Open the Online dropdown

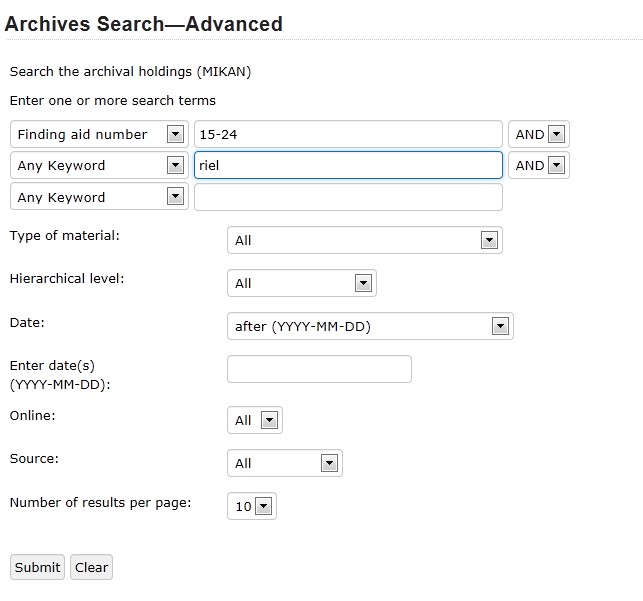pyautogui.click(x=255, y=420)
